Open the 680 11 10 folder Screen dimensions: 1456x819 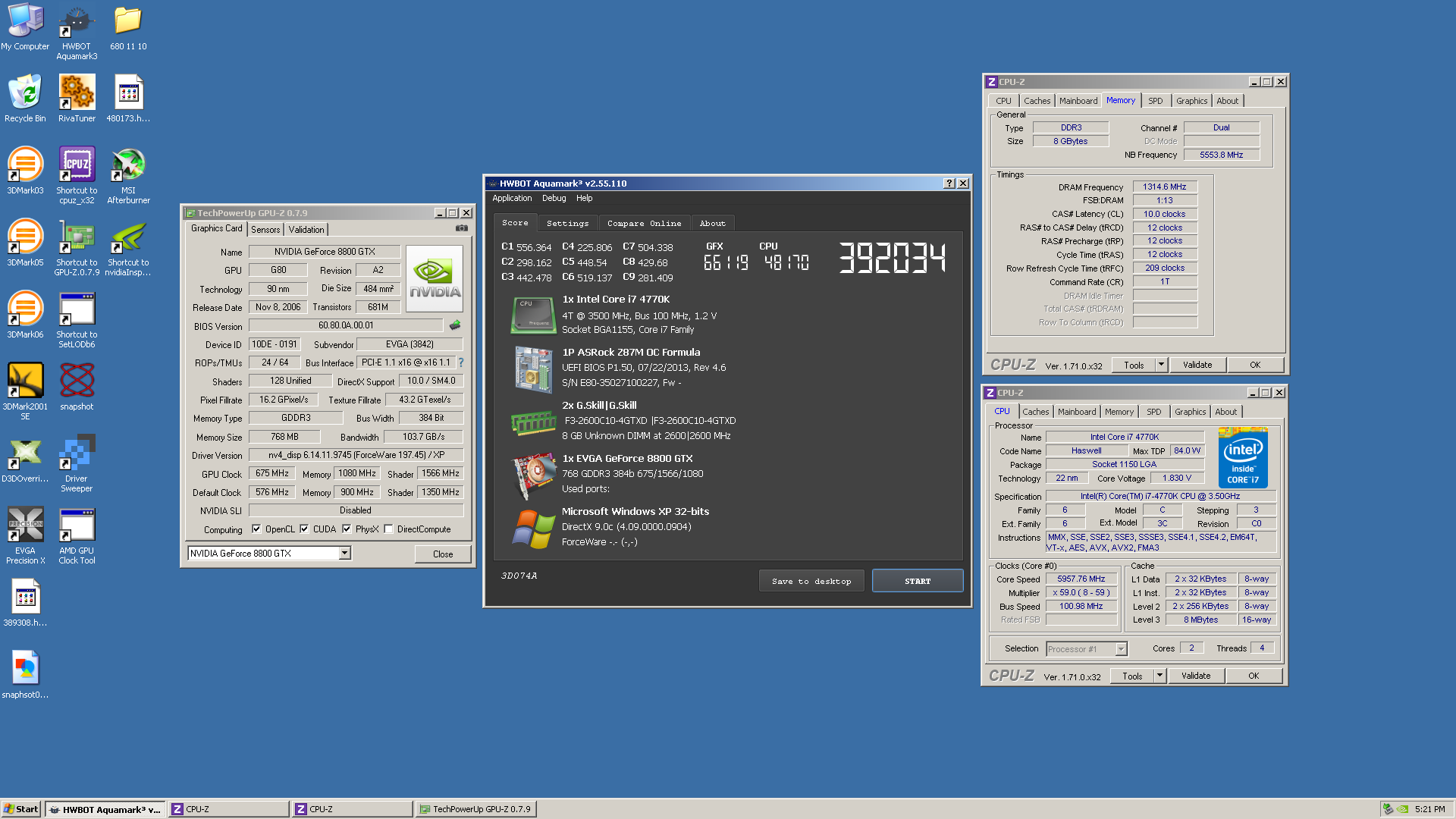[128, 27]
